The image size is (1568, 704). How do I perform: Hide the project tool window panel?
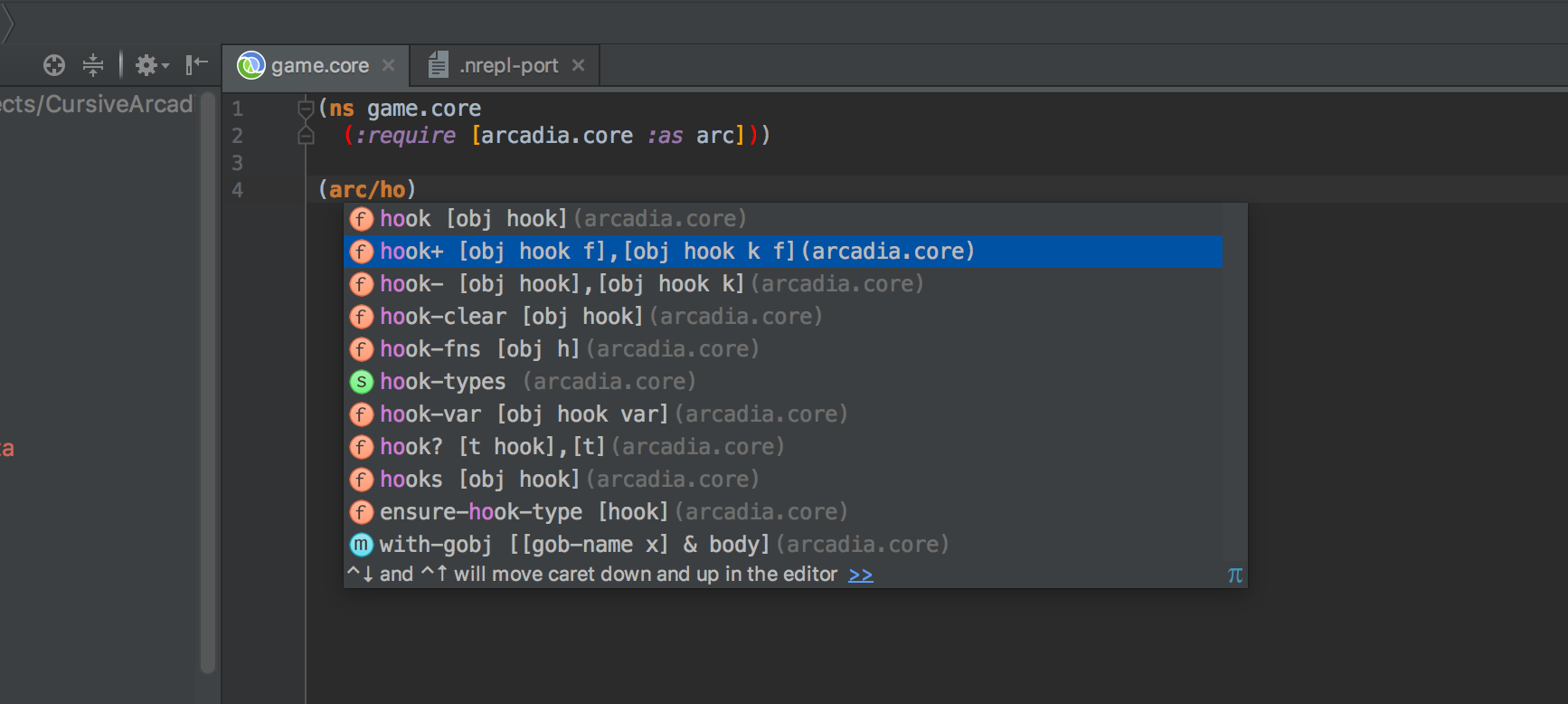196,65
